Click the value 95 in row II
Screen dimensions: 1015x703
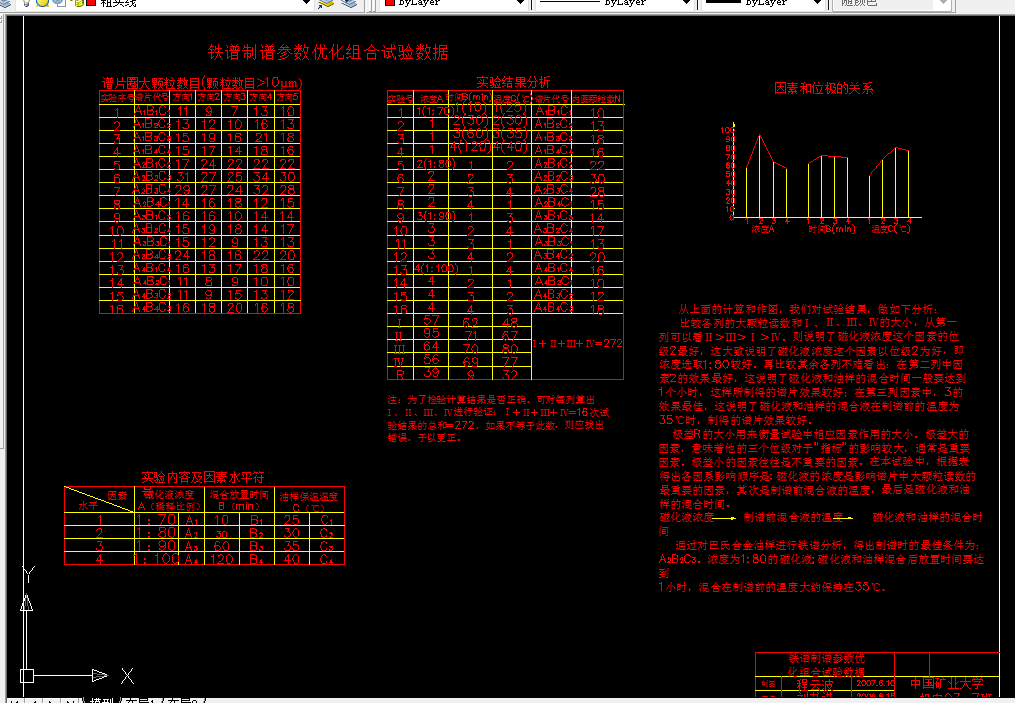(431, 333)
